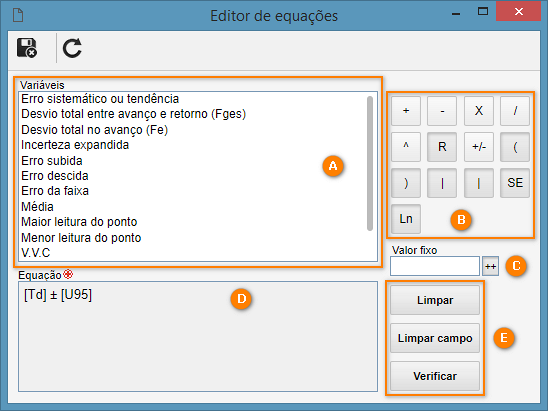Click the caret exponent operator
This screenshot has height=411, width=548.
(x=406, y=147)
